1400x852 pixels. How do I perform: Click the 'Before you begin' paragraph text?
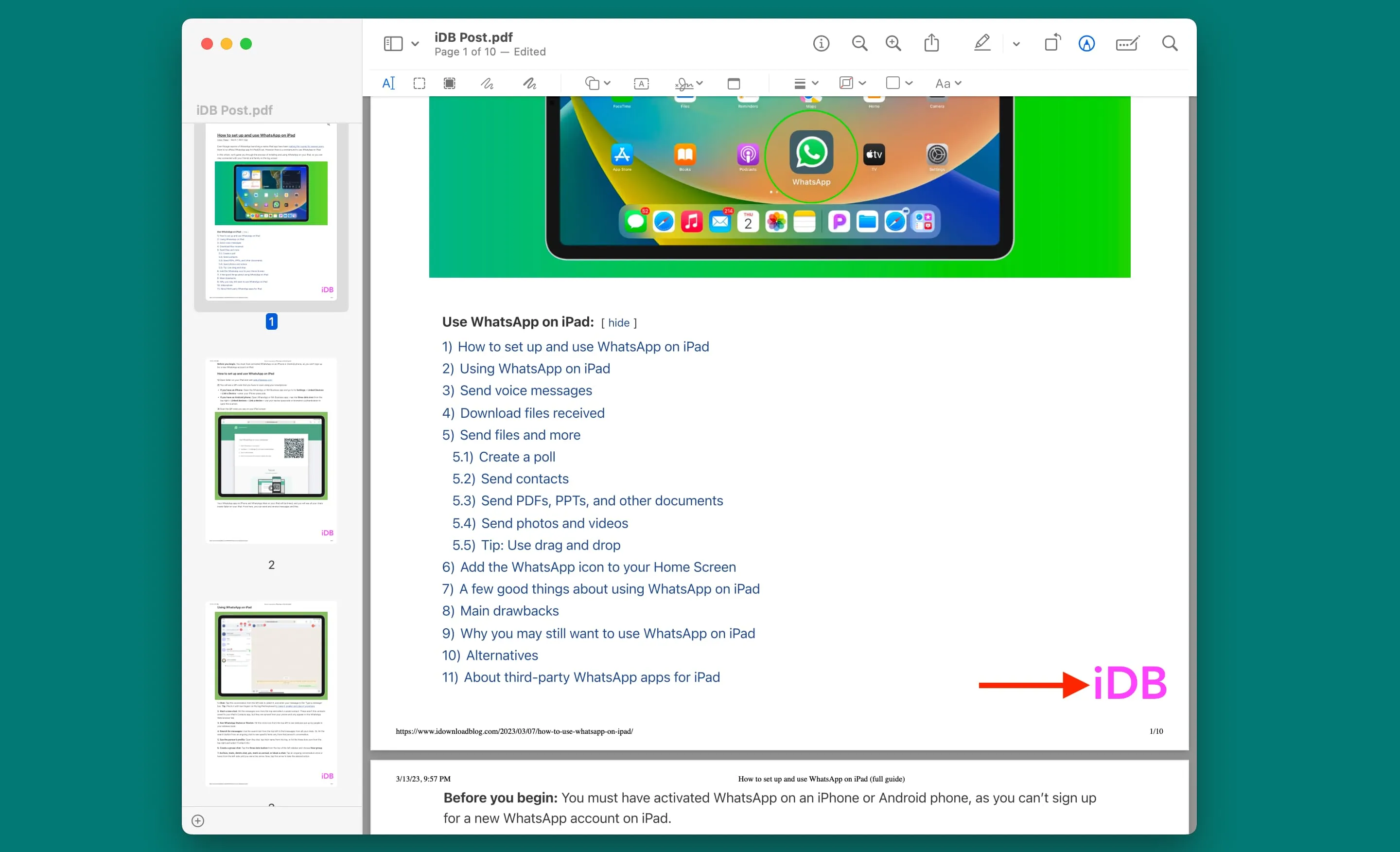point(770,808)
